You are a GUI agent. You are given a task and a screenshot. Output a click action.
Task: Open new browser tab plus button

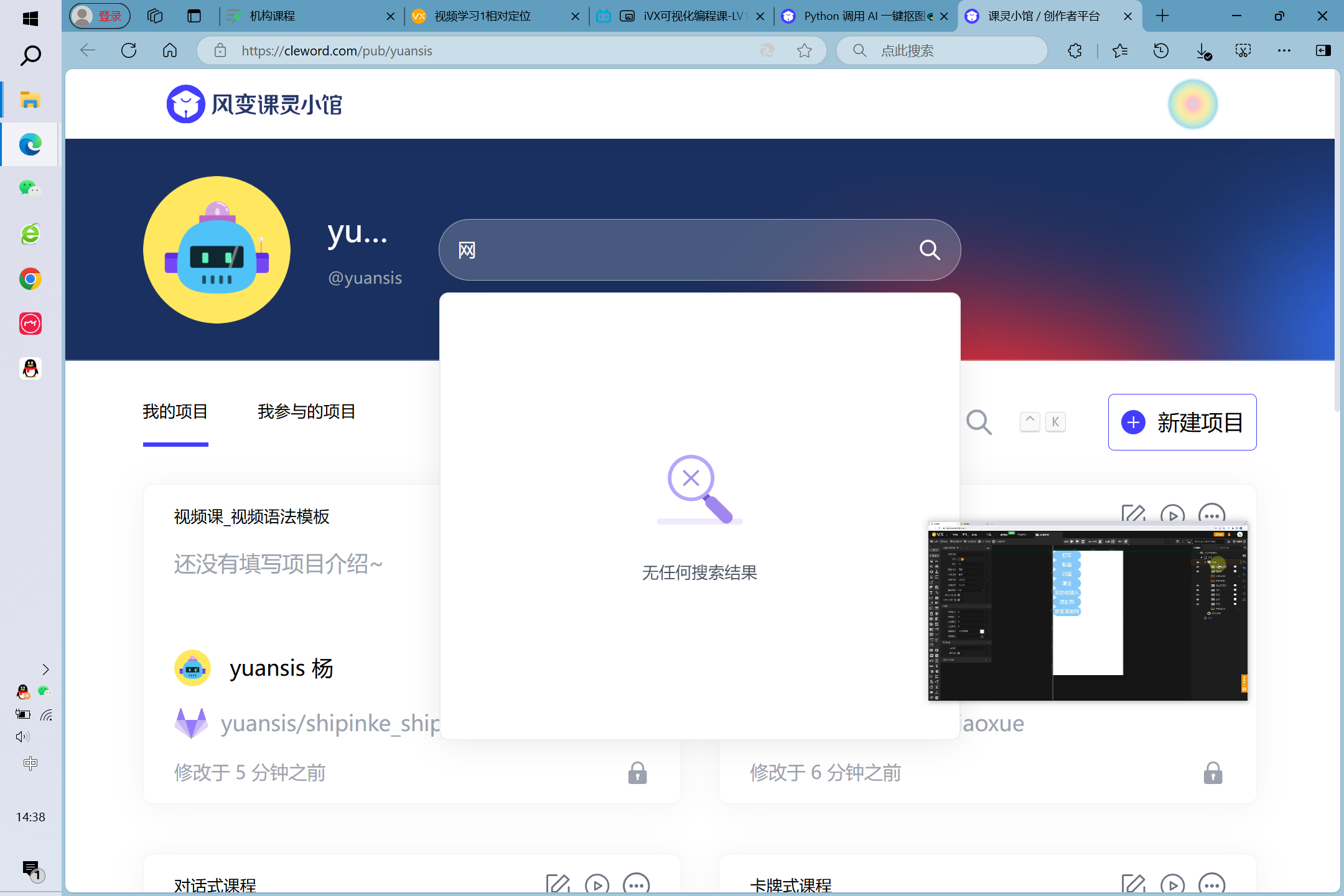click(1162, 16)
